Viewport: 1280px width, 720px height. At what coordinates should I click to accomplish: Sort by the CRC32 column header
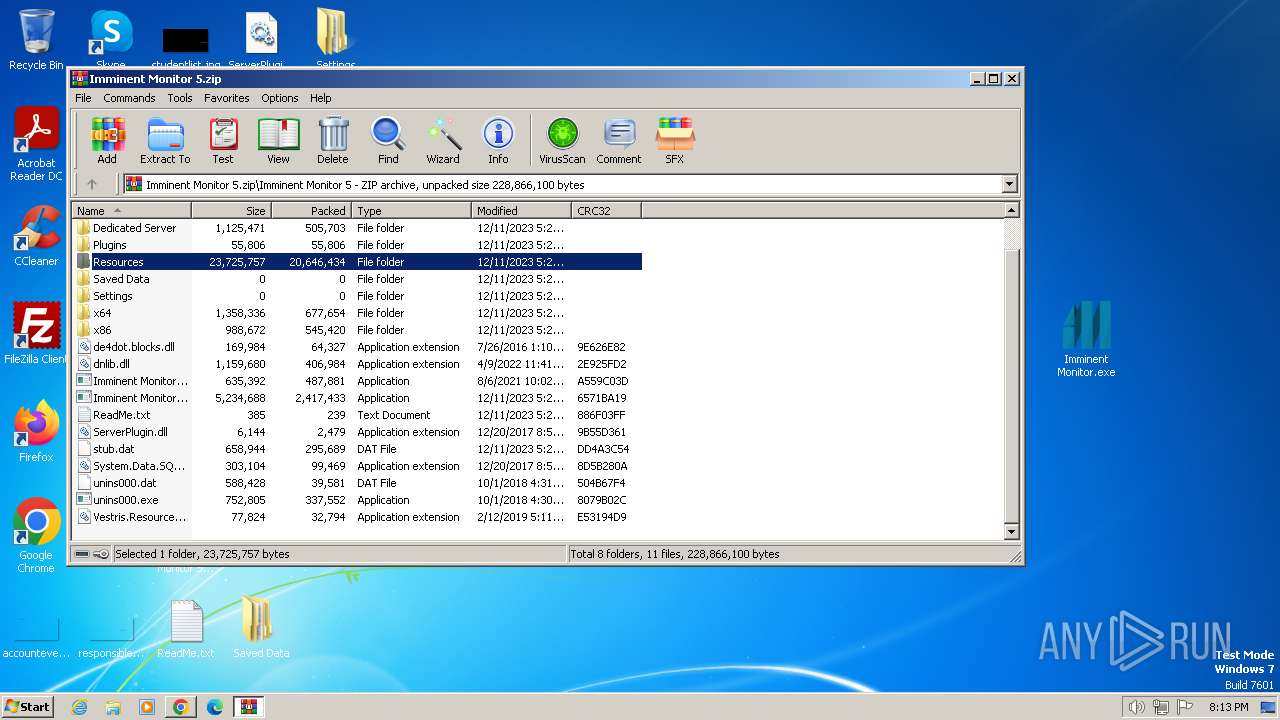click(x=606, y=210)
